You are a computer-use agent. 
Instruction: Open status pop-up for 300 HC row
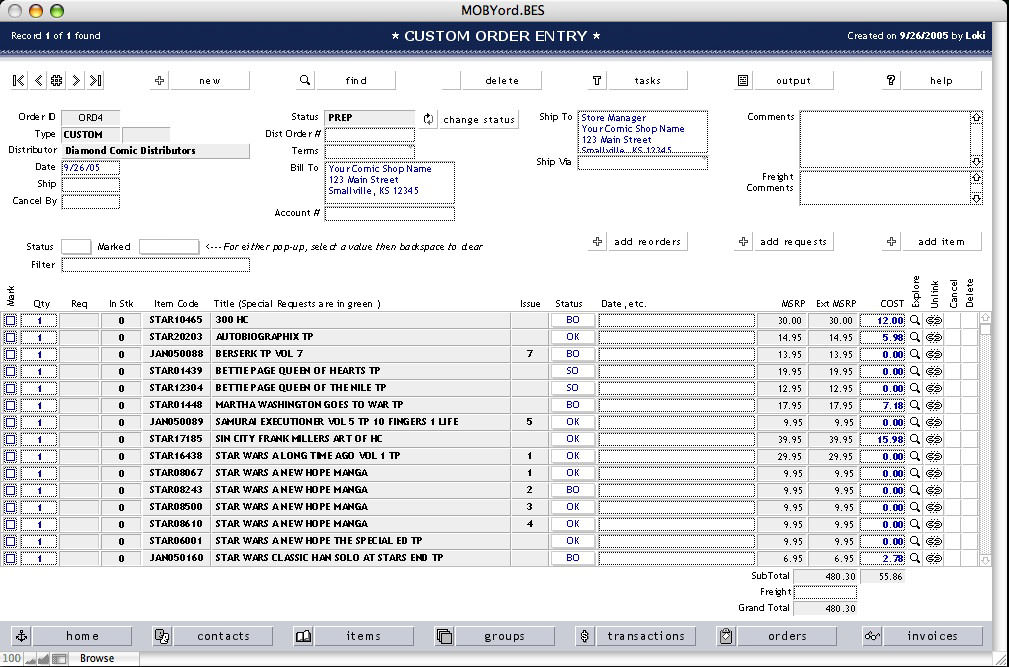tap(573, 320)
